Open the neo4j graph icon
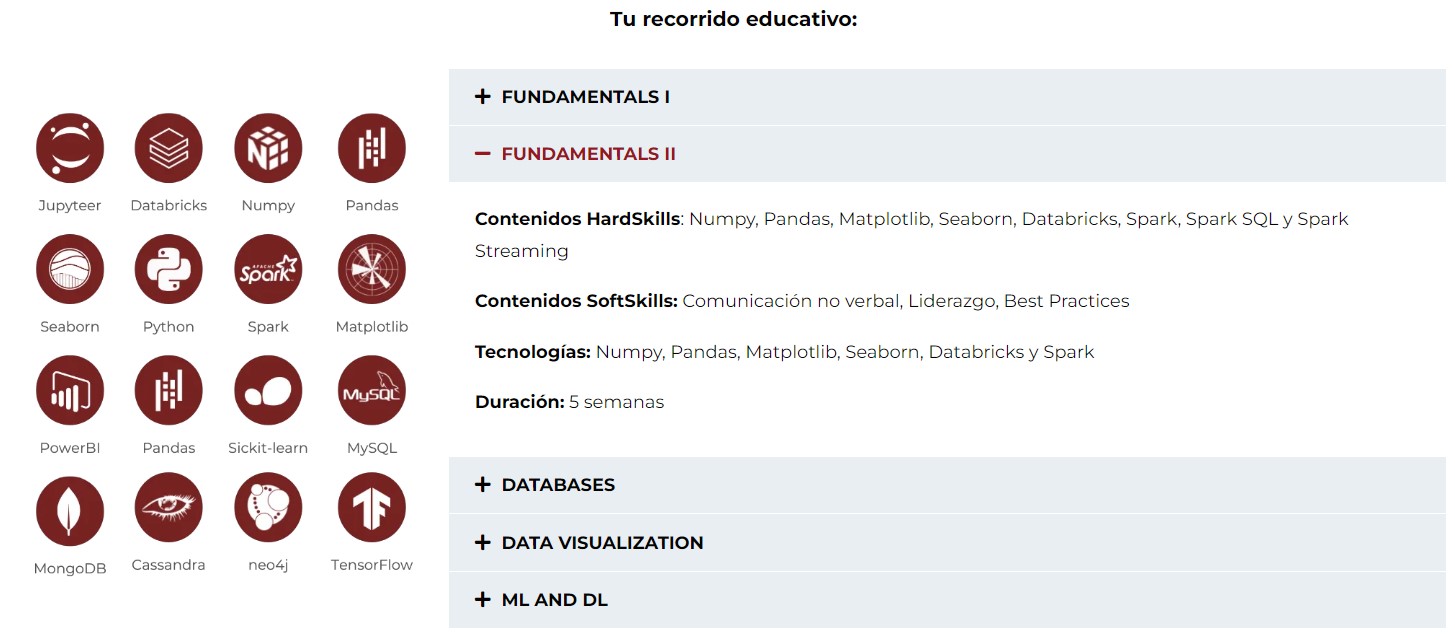This screenshot has height=637, width=1455. [268, 508]
